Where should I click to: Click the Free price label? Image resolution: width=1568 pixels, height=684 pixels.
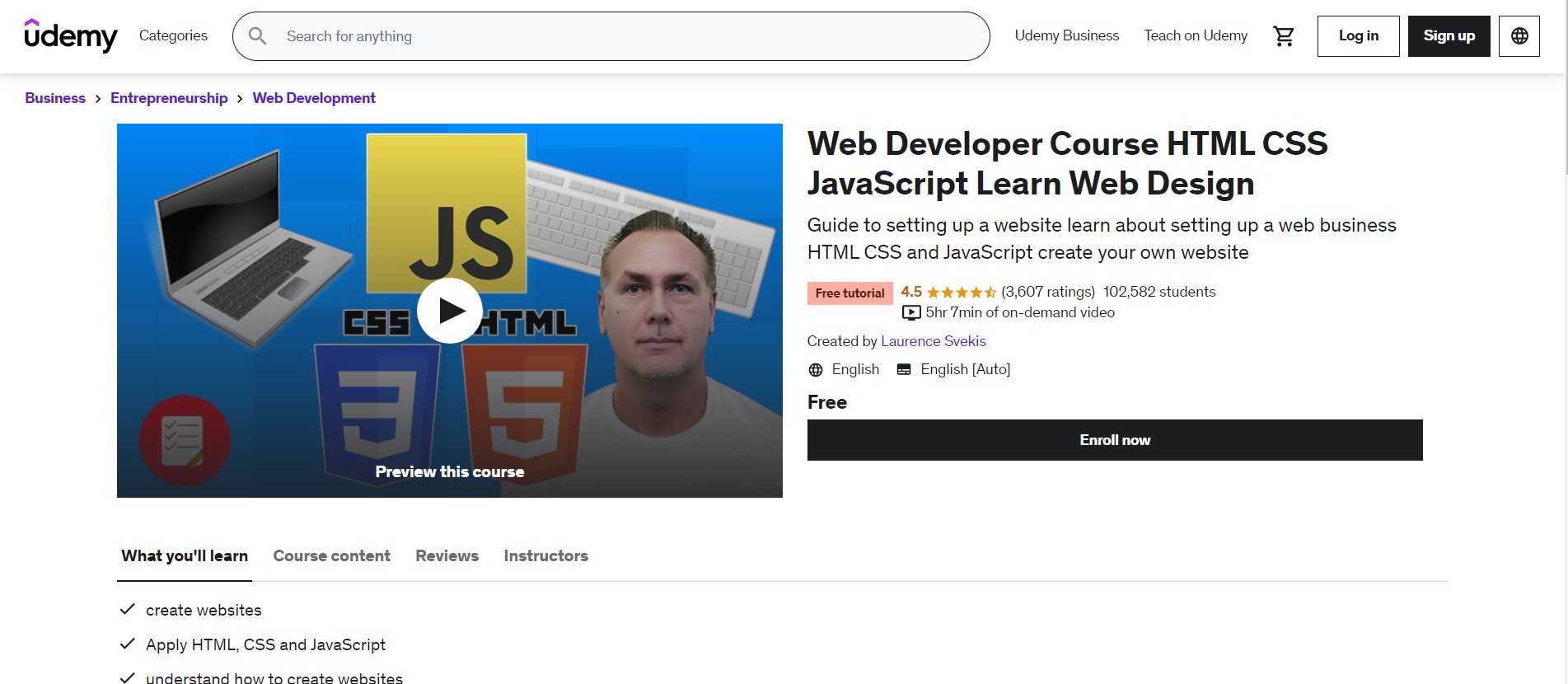827,402
